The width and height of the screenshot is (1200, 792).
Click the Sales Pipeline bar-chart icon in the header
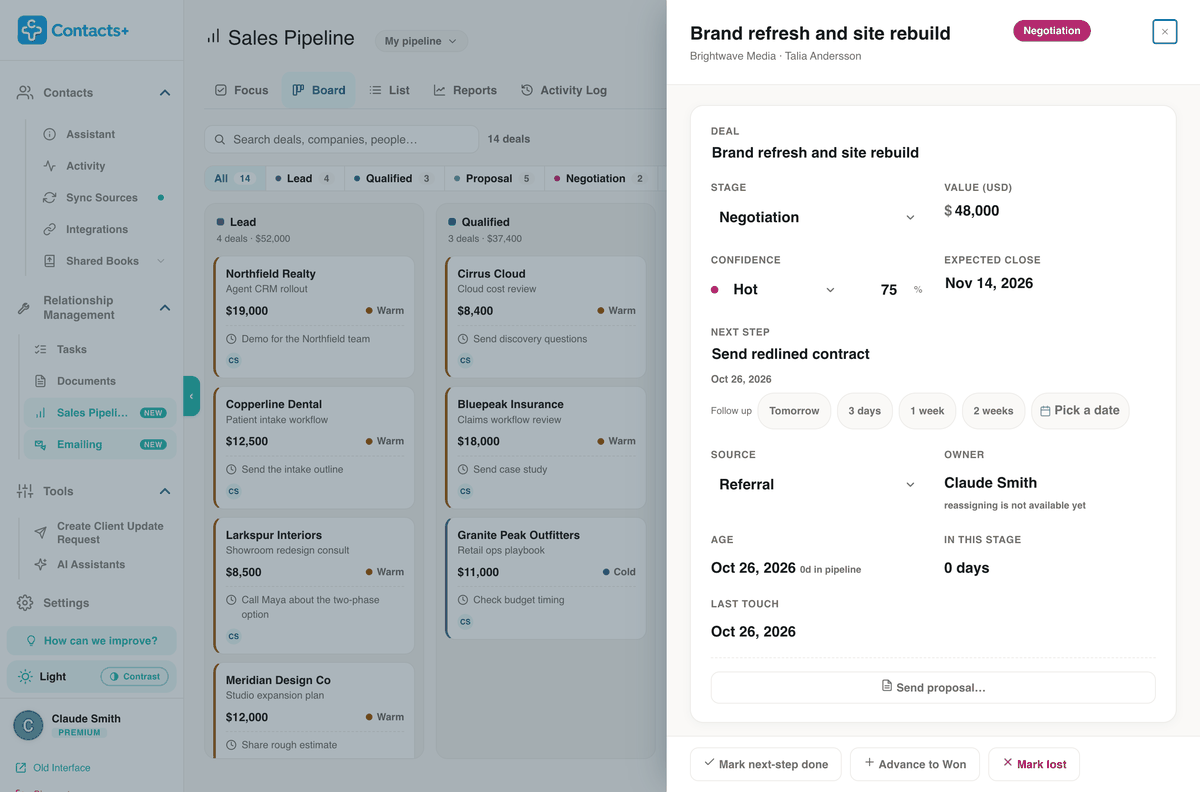click(213, 36)
